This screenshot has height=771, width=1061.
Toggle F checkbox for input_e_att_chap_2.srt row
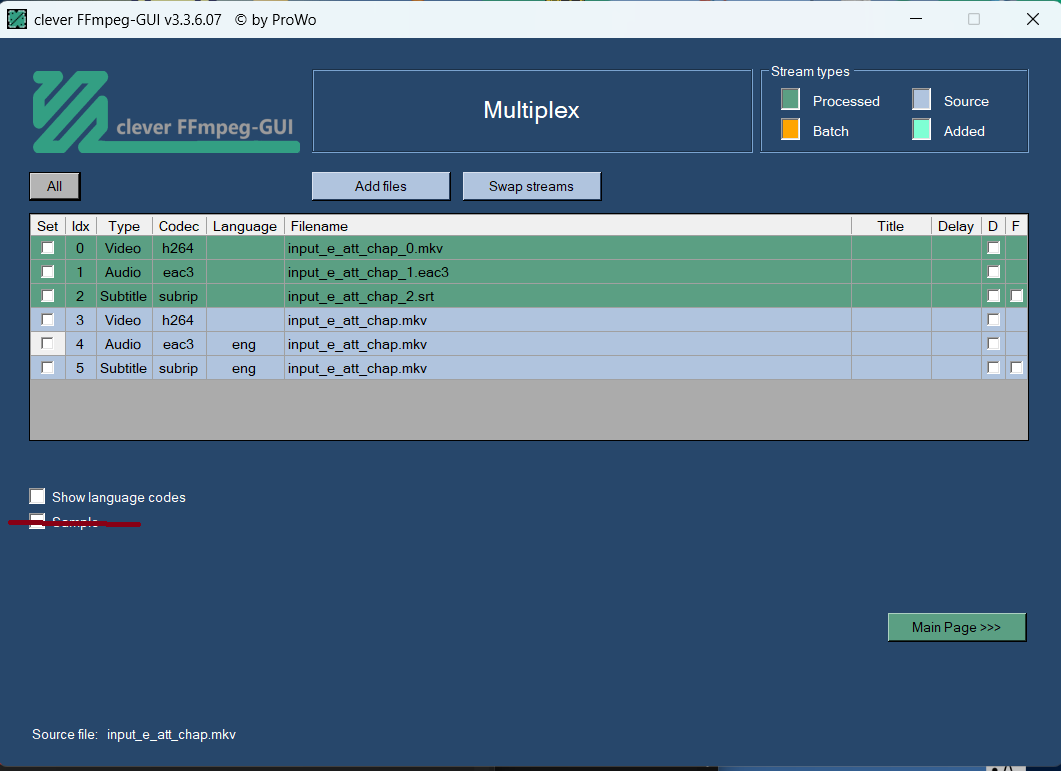[x=1016, y=296]
